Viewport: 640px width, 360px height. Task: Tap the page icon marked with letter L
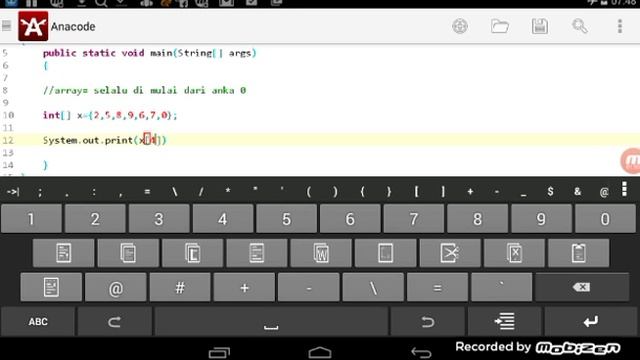[193, 253]
